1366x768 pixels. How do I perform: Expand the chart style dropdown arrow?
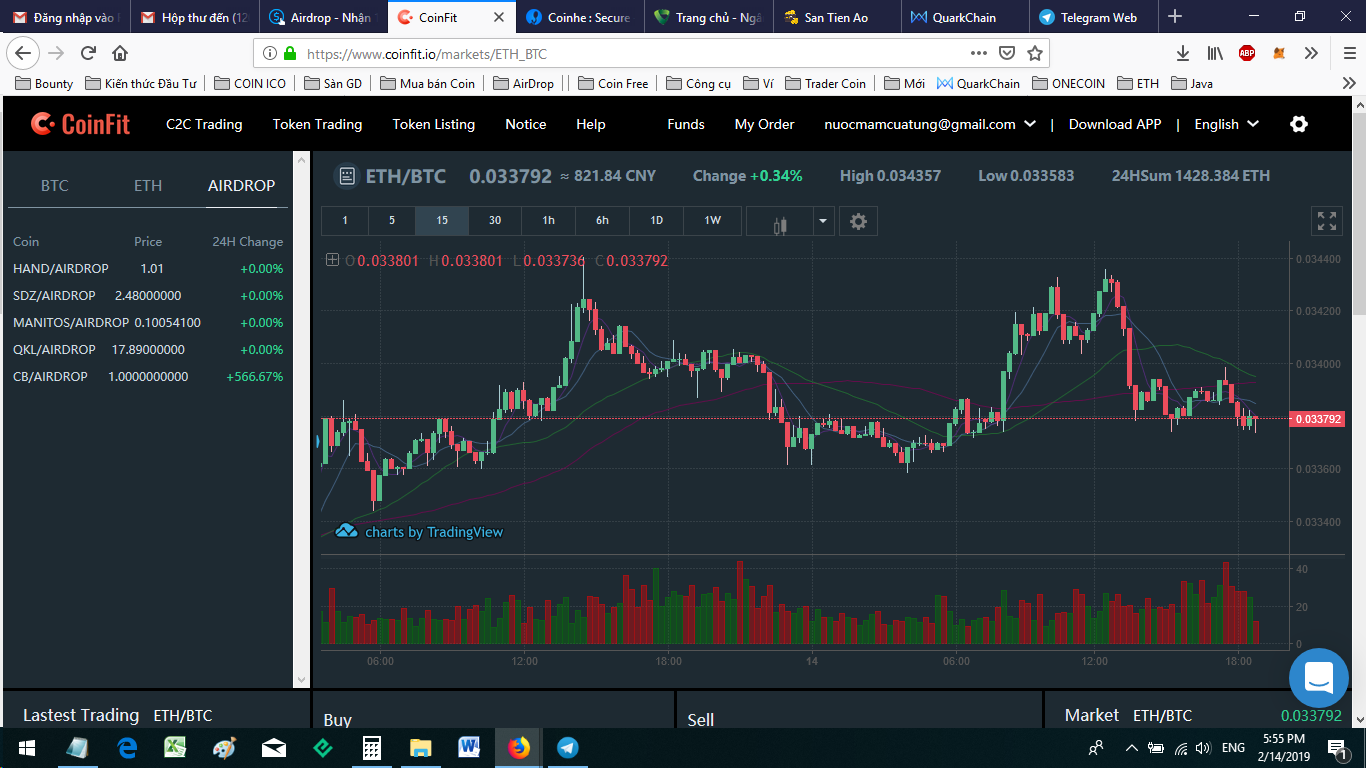(x=823, y=221)
